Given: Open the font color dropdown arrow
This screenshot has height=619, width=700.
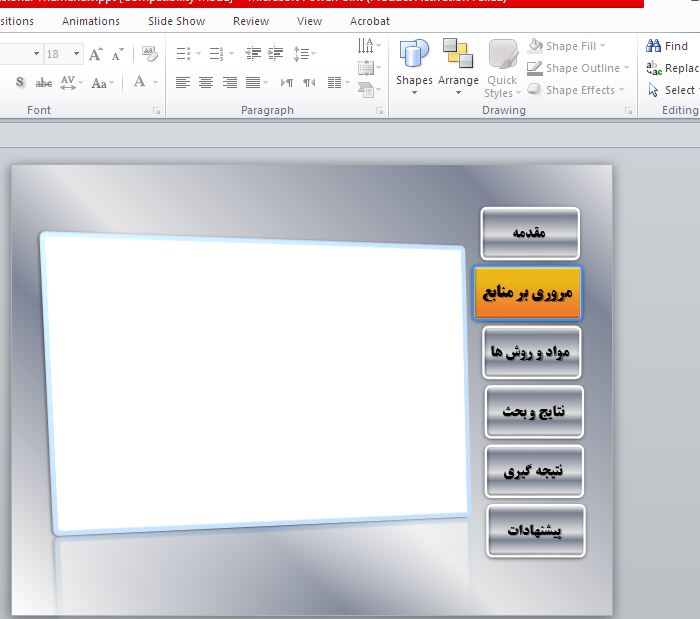Looking at the screenshot, I should click(155, 83).
